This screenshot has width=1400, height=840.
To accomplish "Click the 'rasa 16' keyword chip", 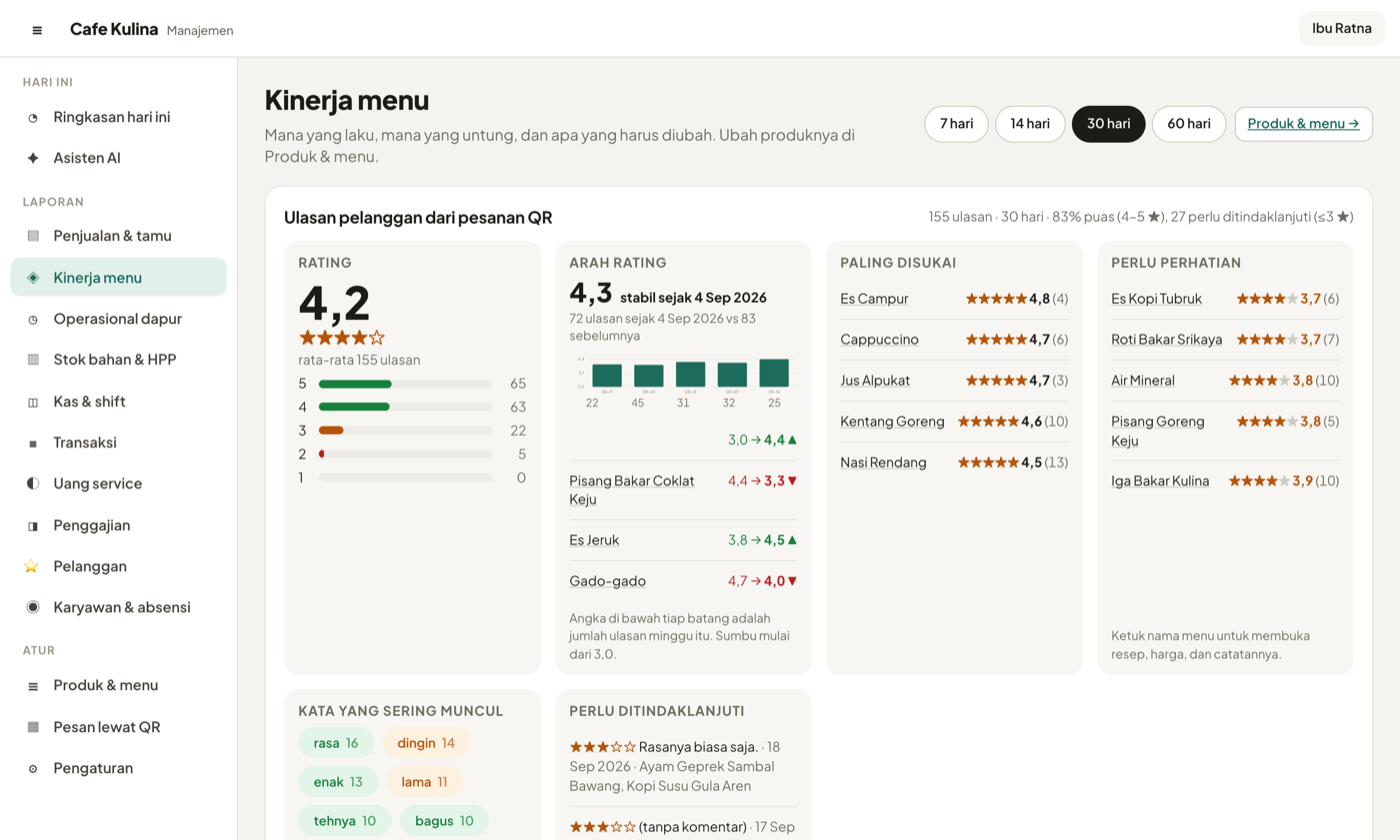I will 336,743.
